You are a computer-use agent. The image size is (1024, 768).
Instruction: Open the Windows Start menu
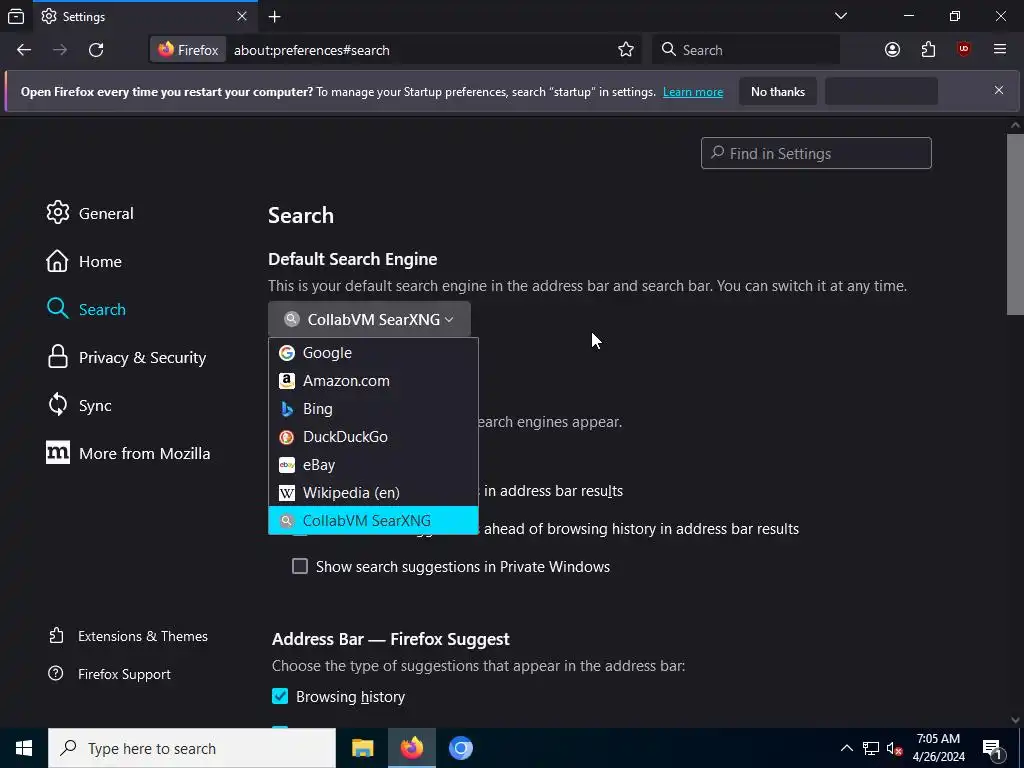pos(24,748)
